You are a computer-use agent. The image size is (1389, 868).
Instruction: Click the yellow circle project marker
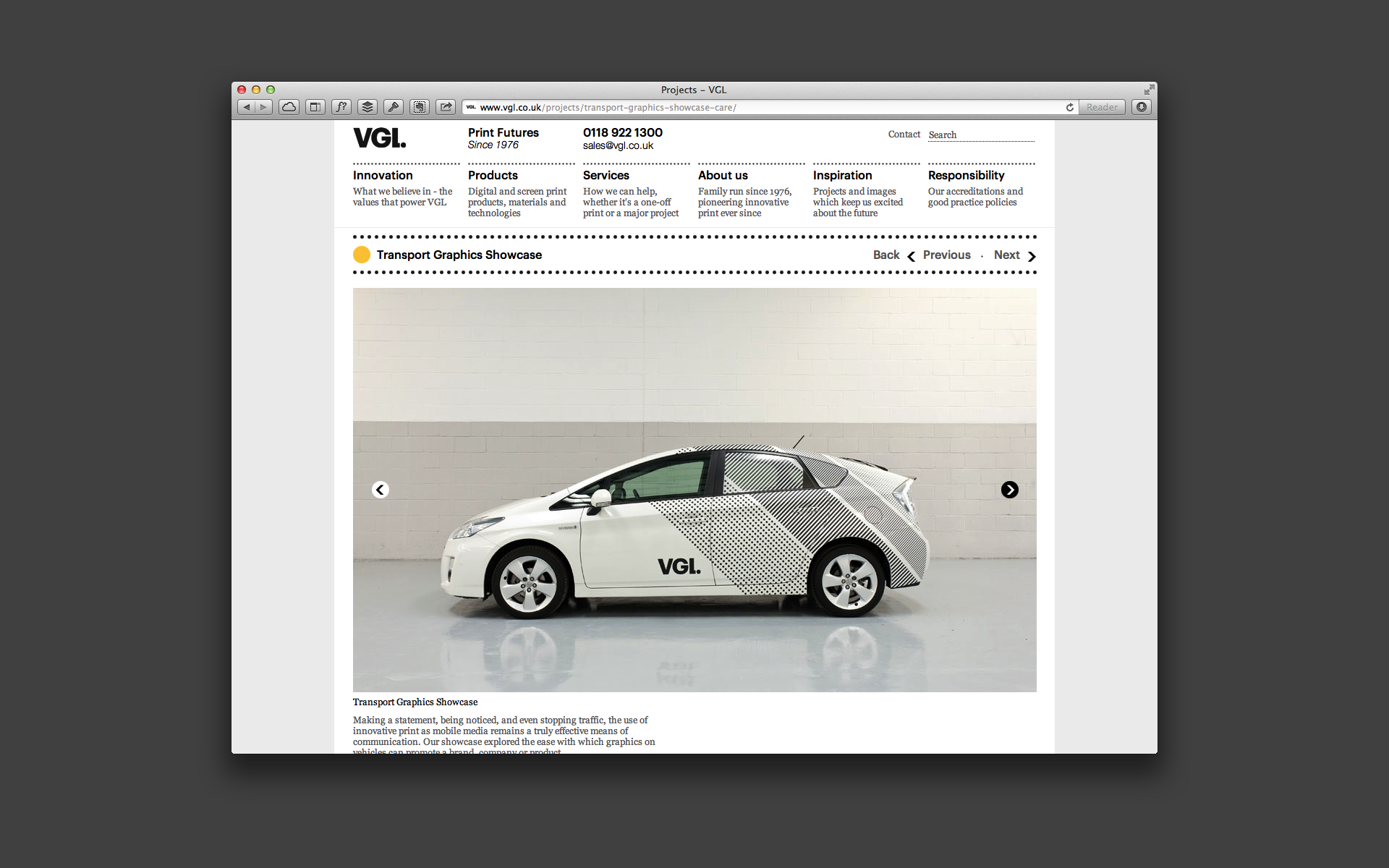coord(362,255)
